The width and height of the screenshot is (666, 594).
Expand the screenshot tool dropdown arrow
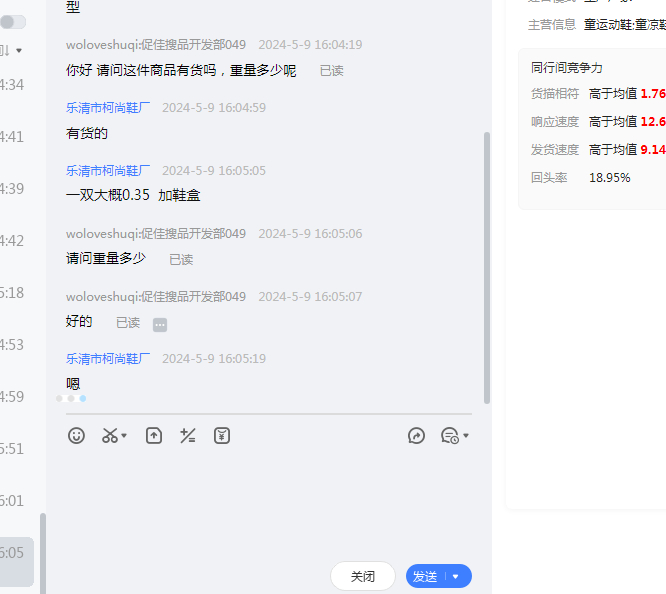point(124,436)
